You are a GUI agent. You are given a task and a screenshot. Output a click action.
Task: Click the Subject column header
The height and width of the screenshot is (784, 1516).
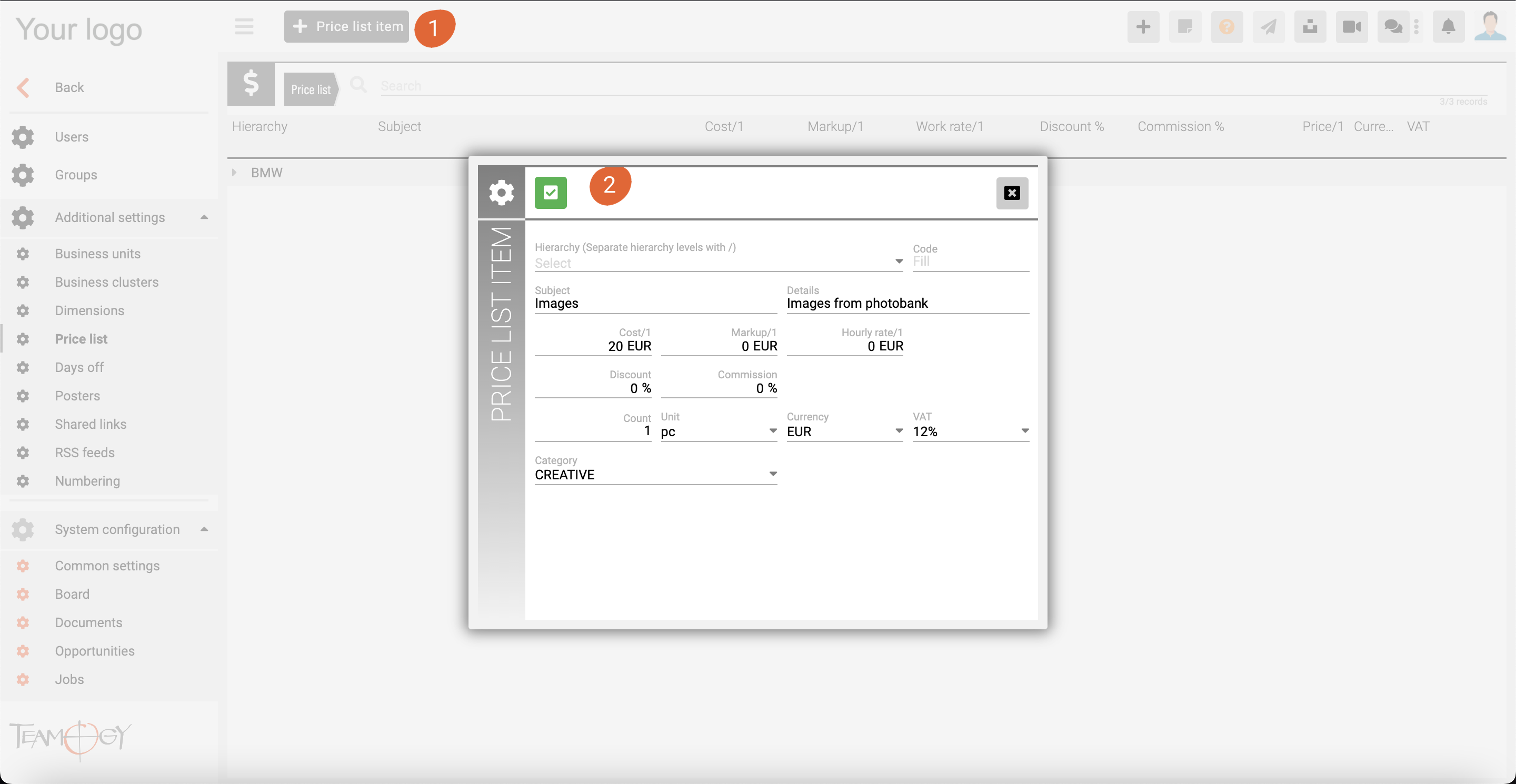coord(399,126)
